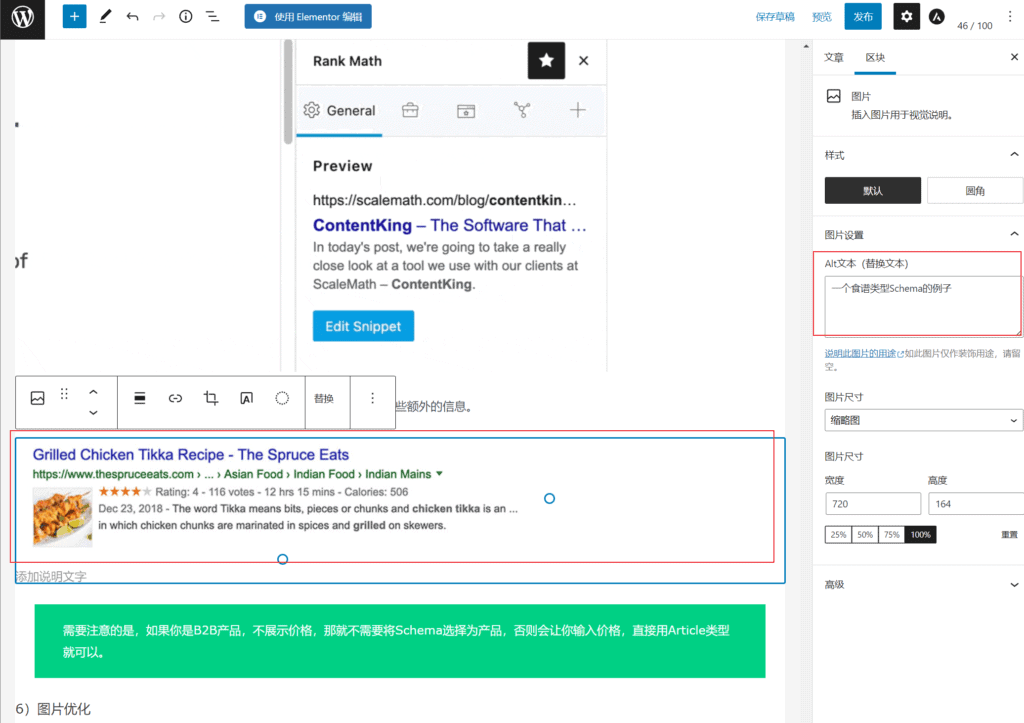Open the Astra settings icon
Image resolution: width=1024 pixels, height=723 pixels.
pyautogui.click(x=936, y=17)
